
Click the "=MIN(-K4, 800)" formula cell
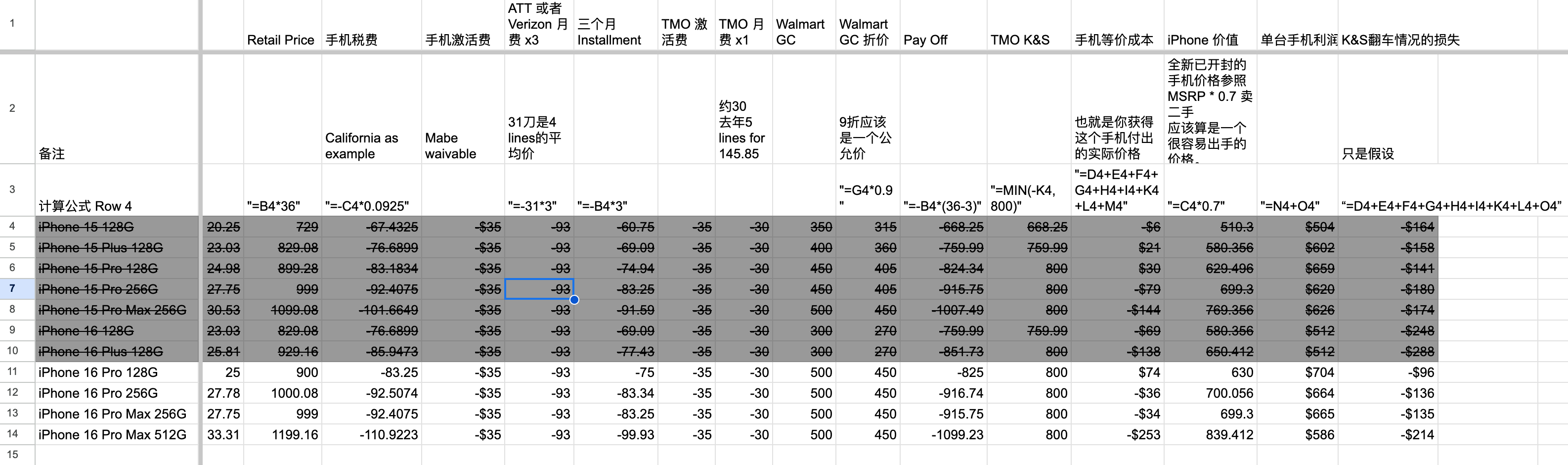pyautogui.click(x=1028, y=190)
